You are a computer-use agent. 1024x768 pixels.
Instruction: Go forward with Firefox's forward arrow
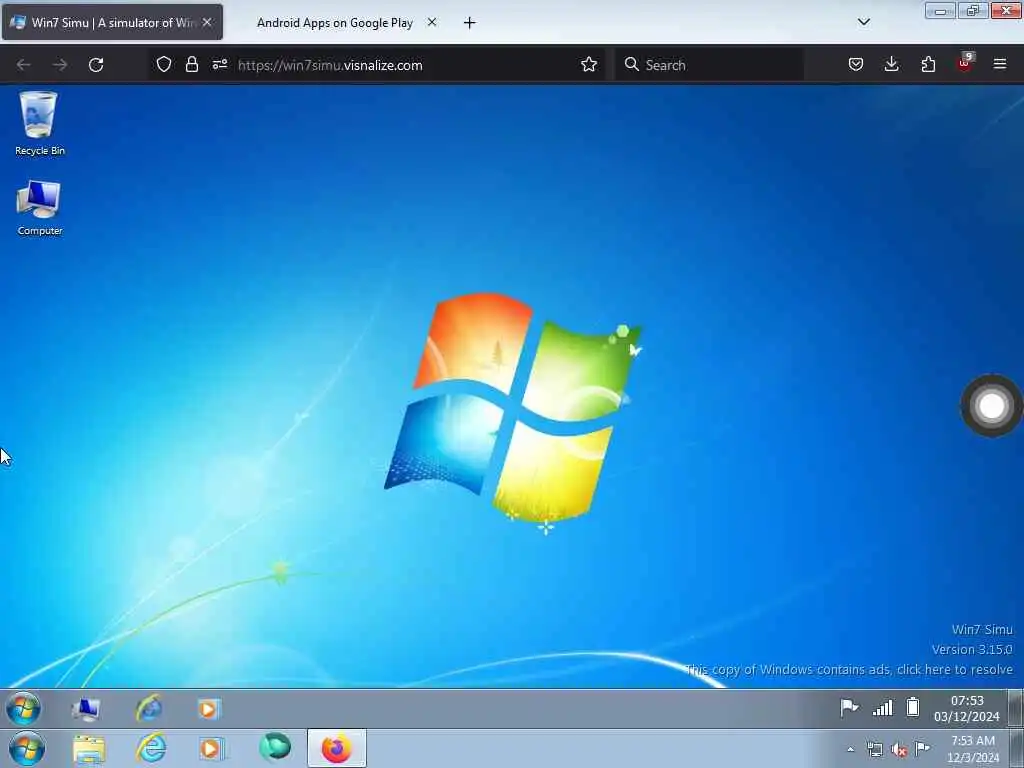[x=60, y=65]
